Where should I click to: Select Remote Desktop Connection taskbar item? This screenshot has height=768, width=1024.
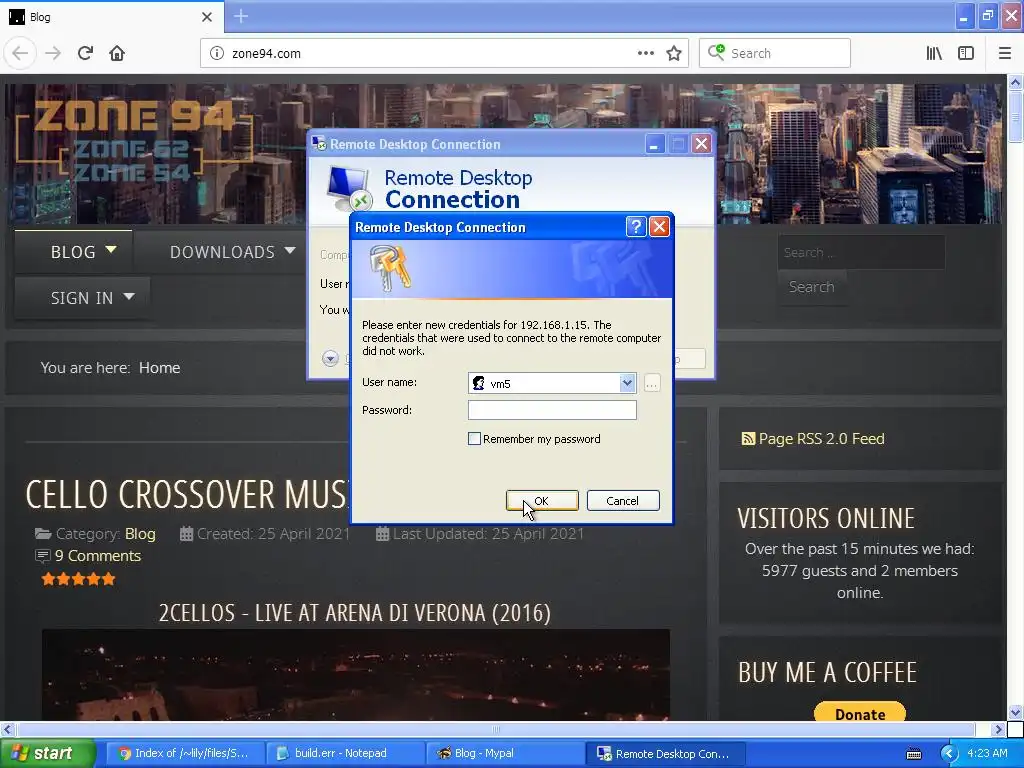pyautogui.click(x=666, y=754)
